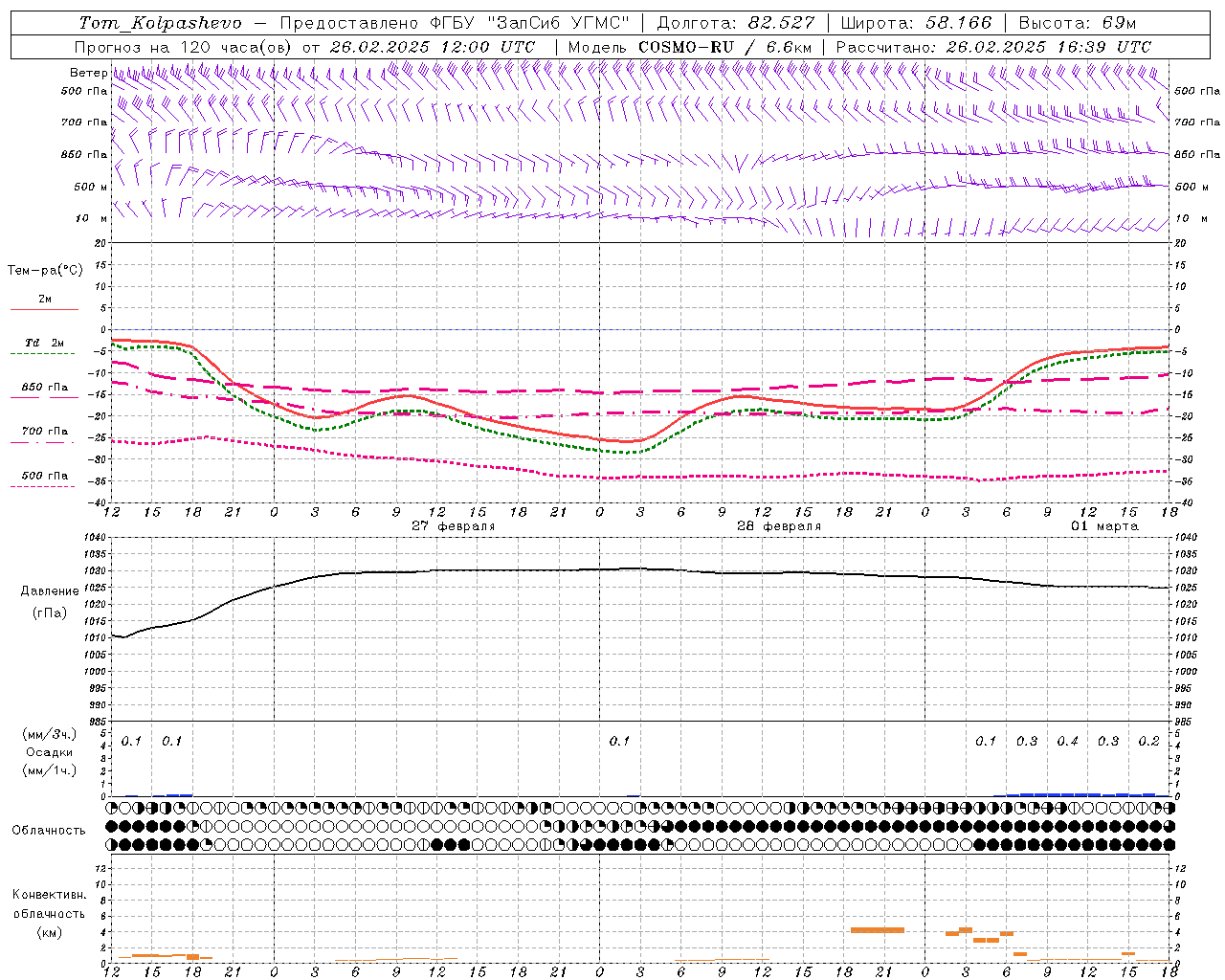Viewport: 1225px width, 980px height.
Task: Click the Широта: 58.166 value
Action: (917, 23)
